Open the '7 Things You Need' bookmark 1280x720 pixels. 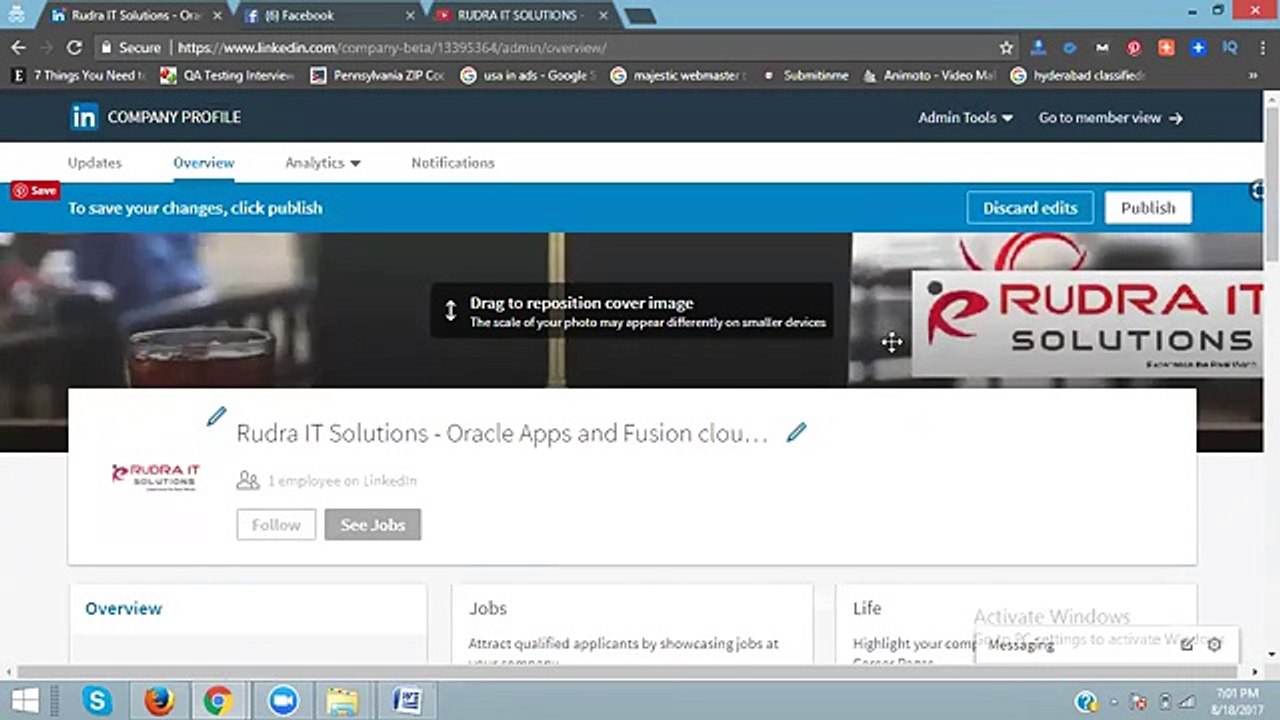point(78,75)
